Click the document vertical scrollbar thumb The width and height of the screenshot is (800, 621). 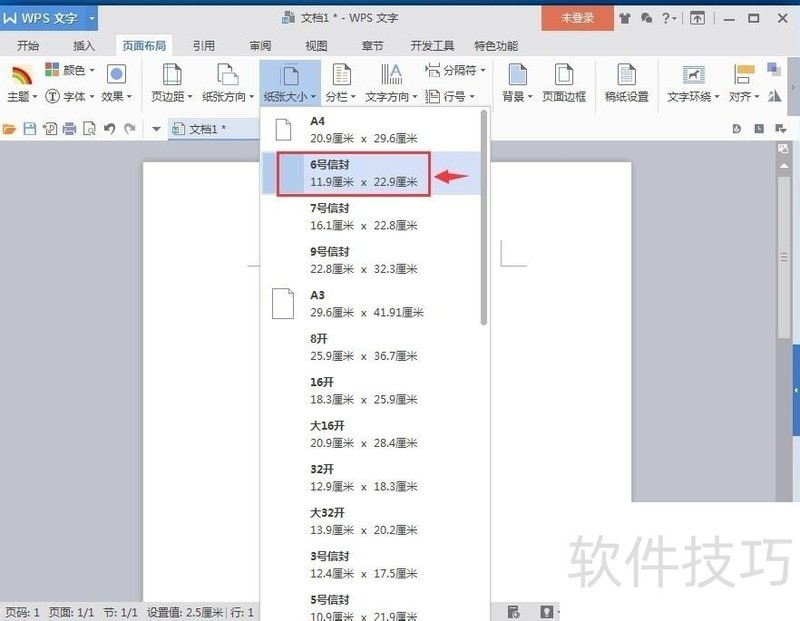[784, 257]
